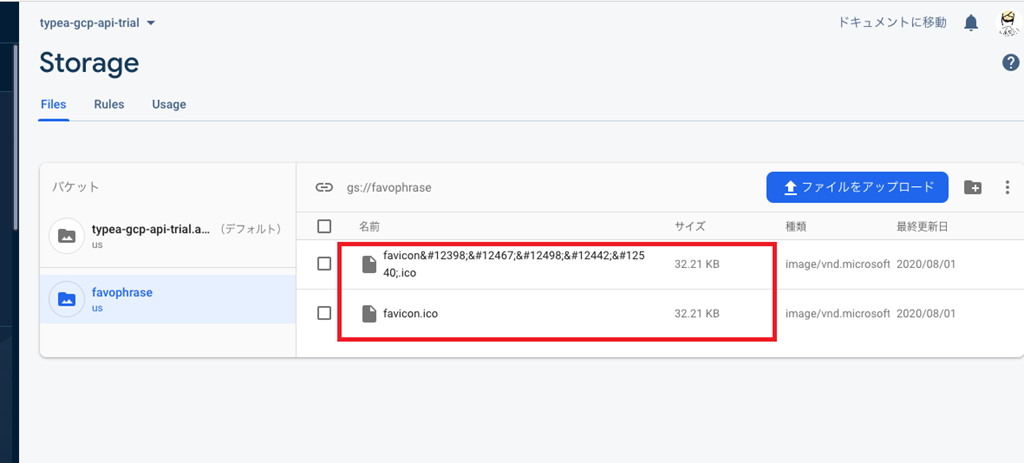Sort files by the 名前 column header

click(x=369, y=227)
